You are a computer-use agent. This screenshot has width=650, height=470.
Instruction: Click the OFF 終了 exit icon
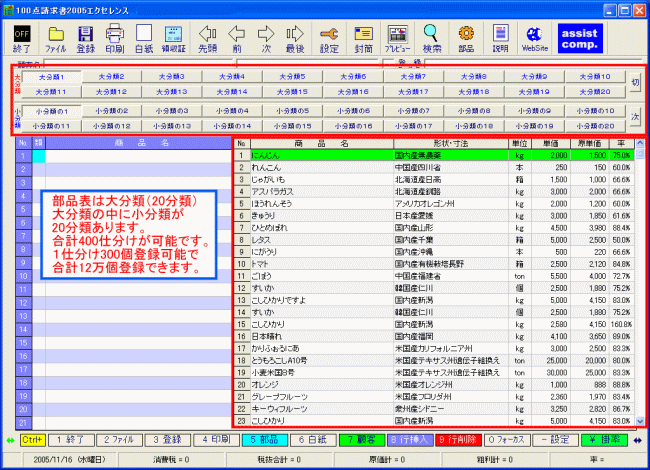click(22, 39)
